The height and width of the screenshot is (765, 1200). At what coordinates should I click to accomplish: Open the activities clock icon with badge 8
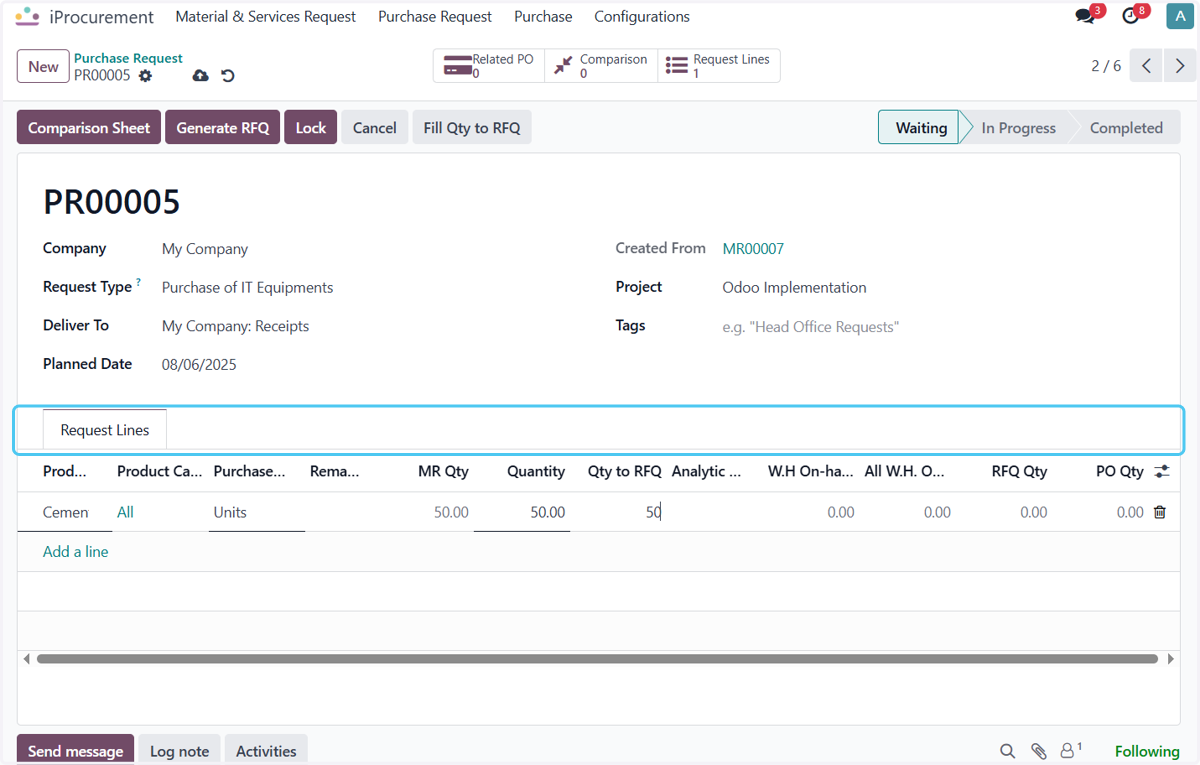[1131, 16]
